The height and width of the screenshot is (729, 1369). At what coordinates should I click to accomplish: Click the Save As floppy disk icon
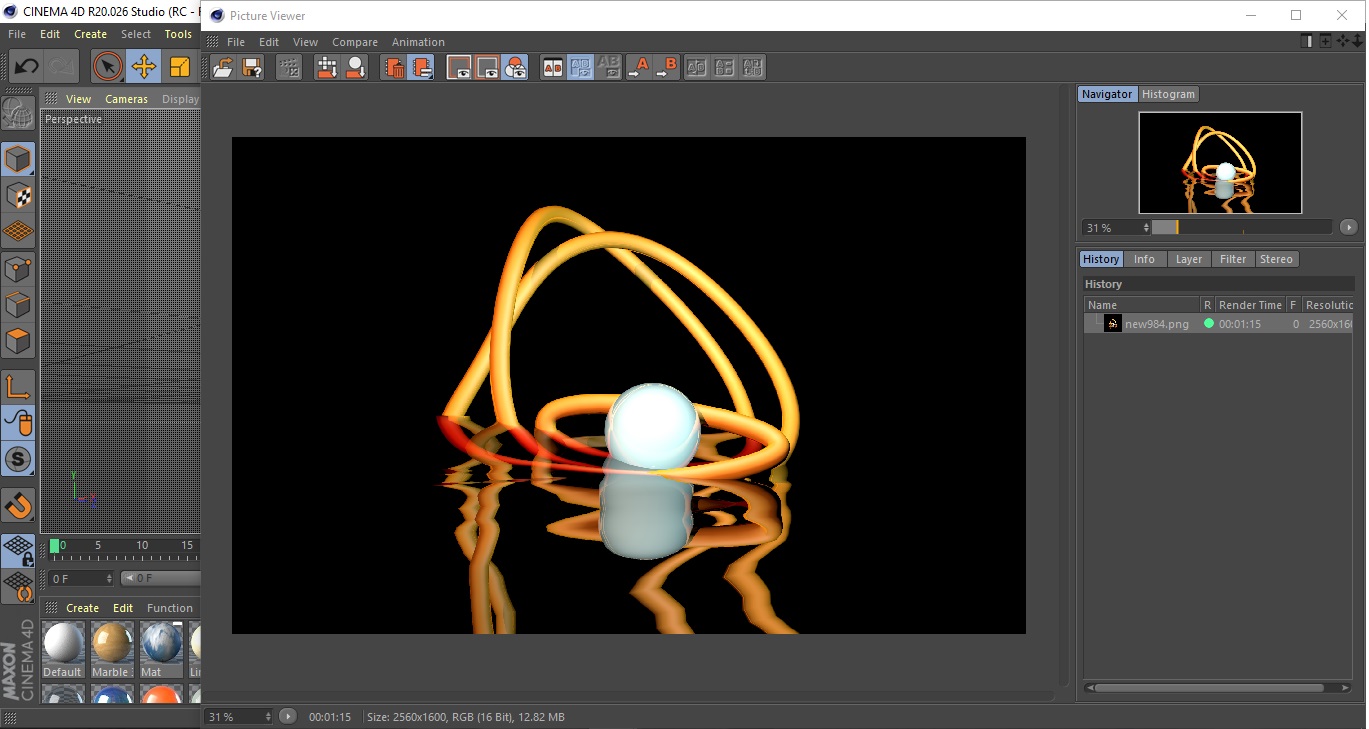tap(252, 67)
